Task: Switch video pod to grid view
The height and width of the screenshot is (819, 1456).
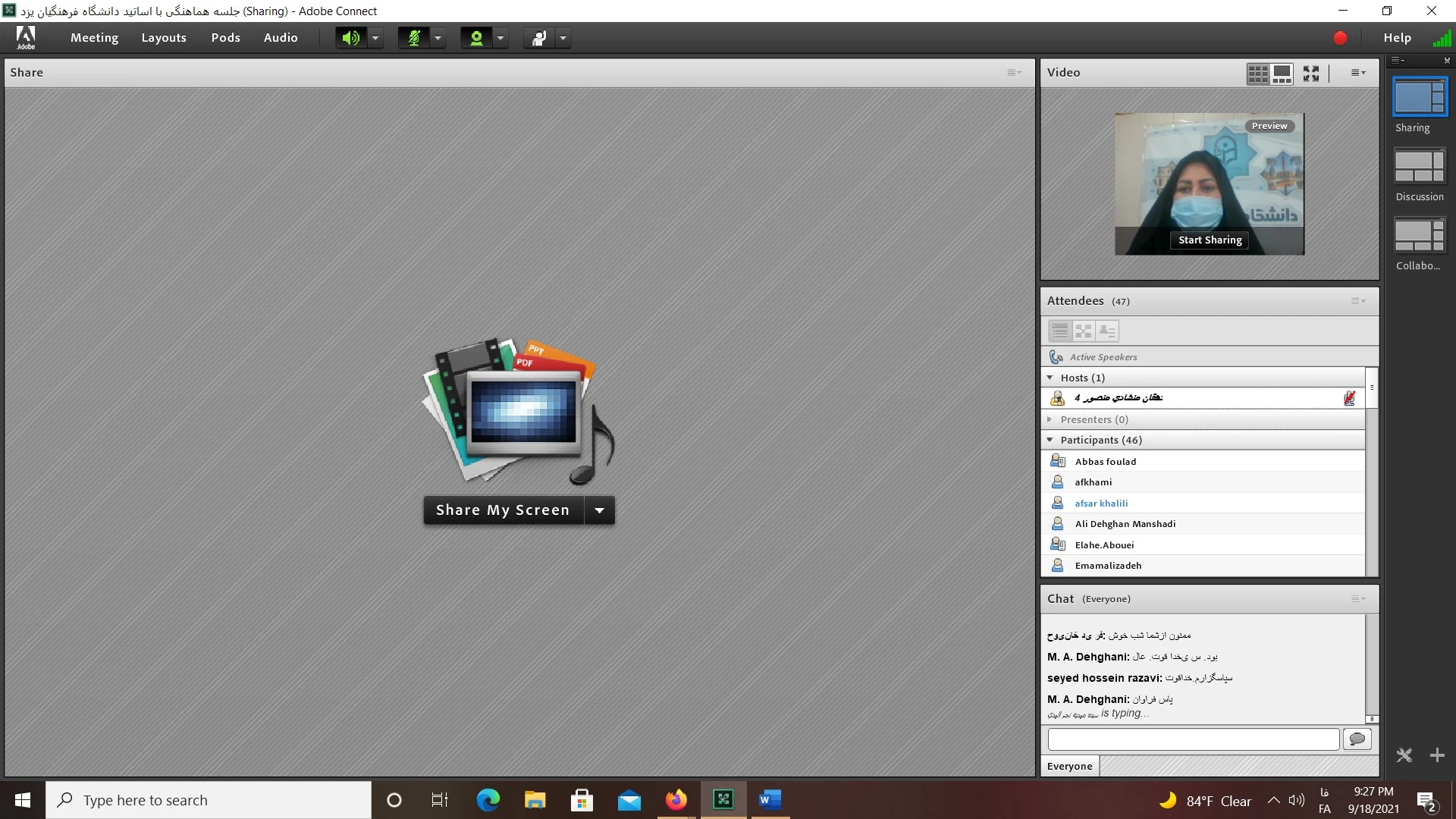Action: (x=1257, y=73)
